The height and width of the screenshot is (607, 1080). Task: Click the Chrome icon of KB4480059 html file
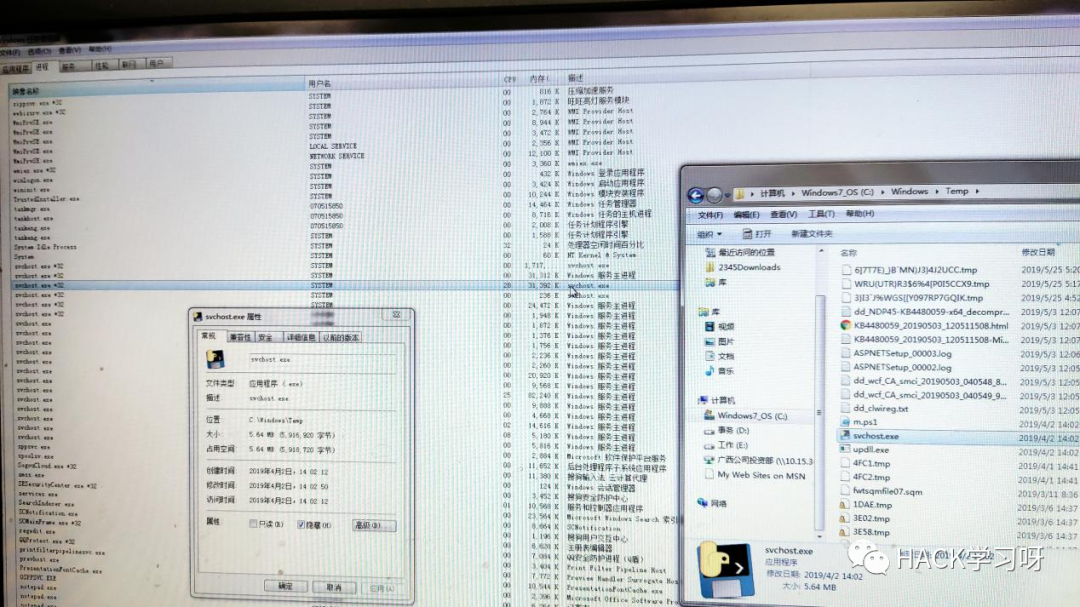coord(846,325)
